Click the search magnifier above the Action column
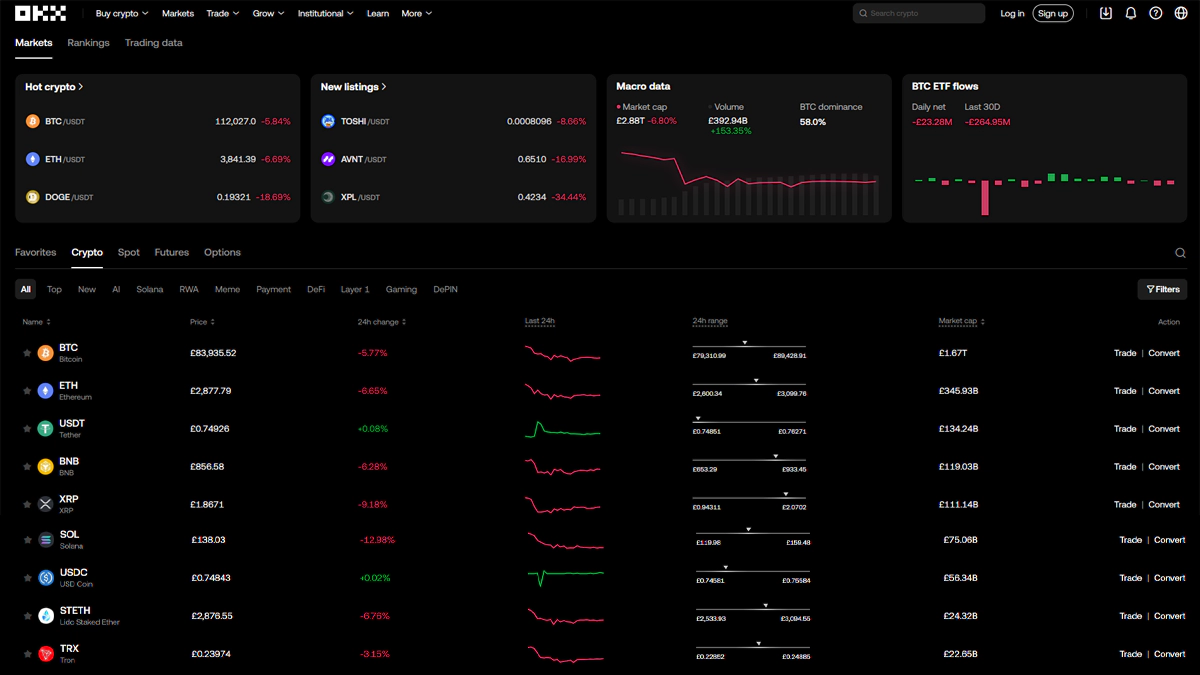This screenshot has width=1200, height=675. (x=1180, y=253)
